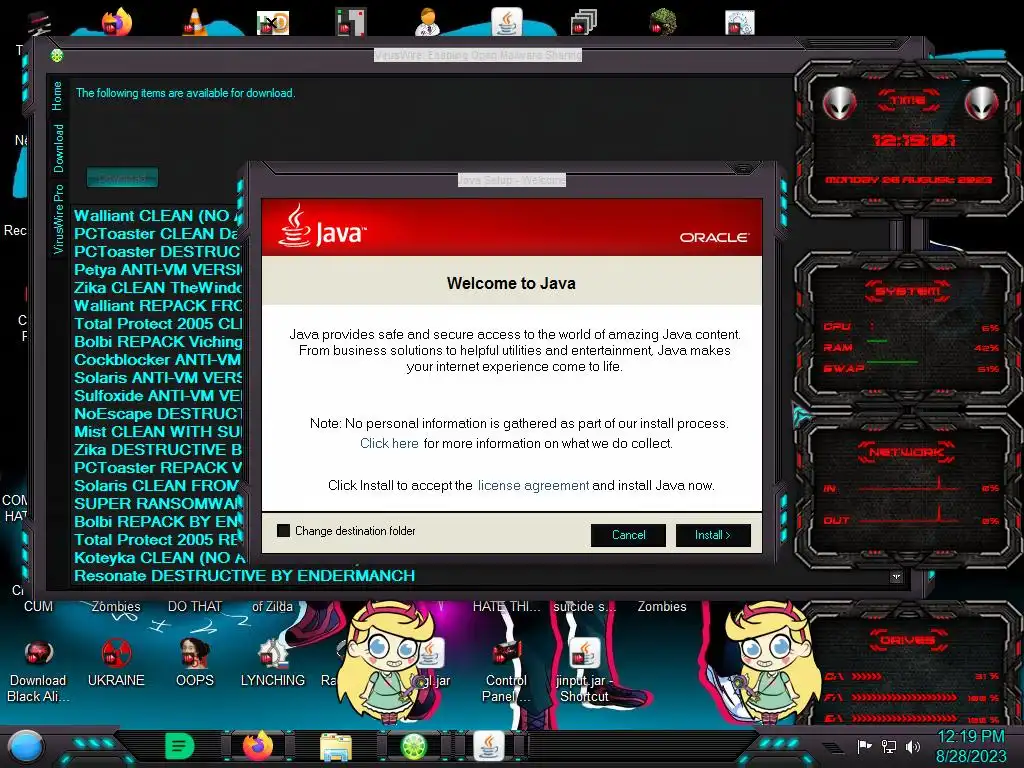
Task: Click the dimmed Download button in VirusWire
Action: [x=122, y=178]
